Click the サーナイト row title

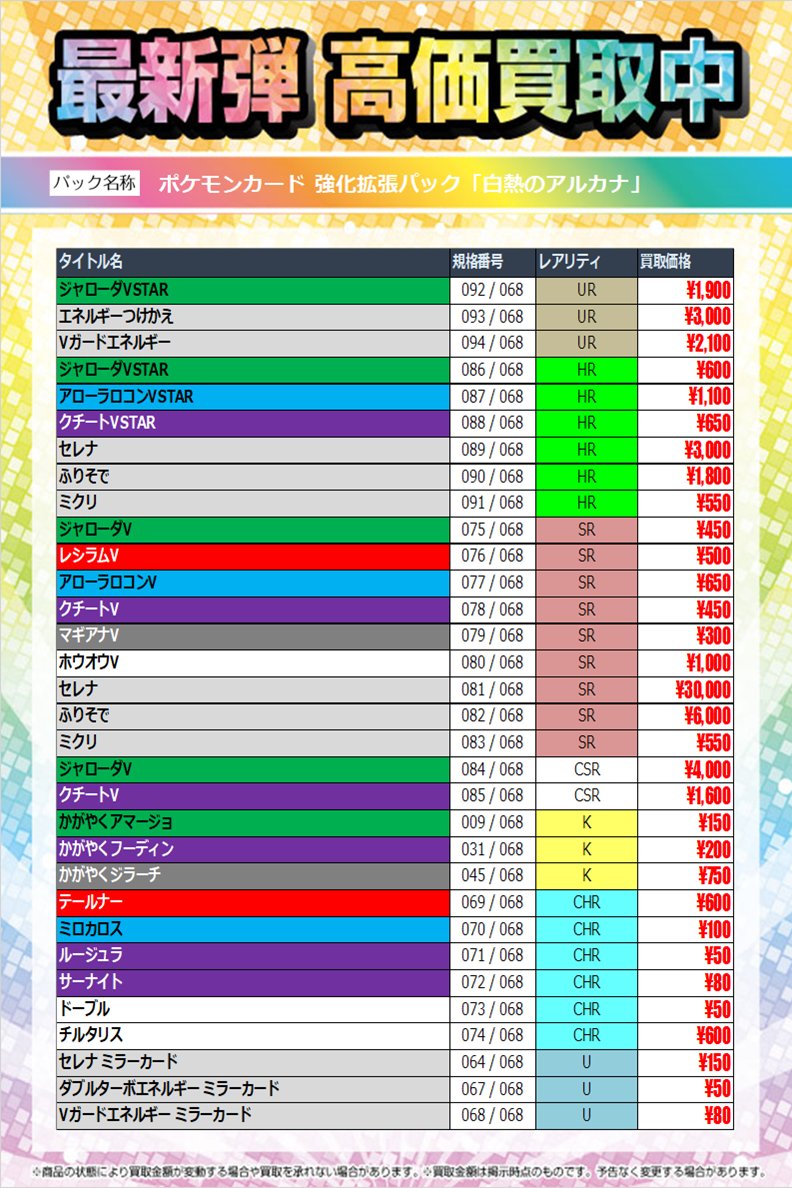pos(90,981)
